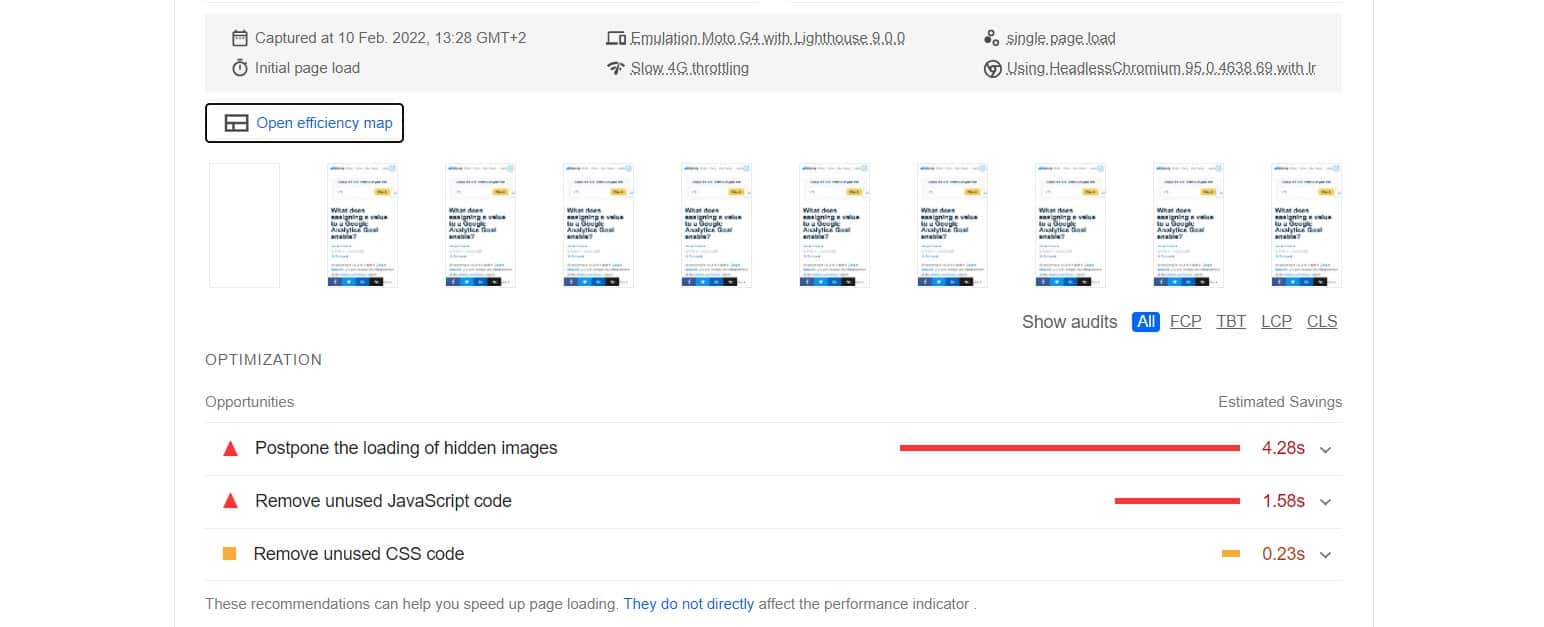Click the 1.58s savings bar
This screenshot has width=1544, height=627.
pyautogui.click(x=1177, y=500)
